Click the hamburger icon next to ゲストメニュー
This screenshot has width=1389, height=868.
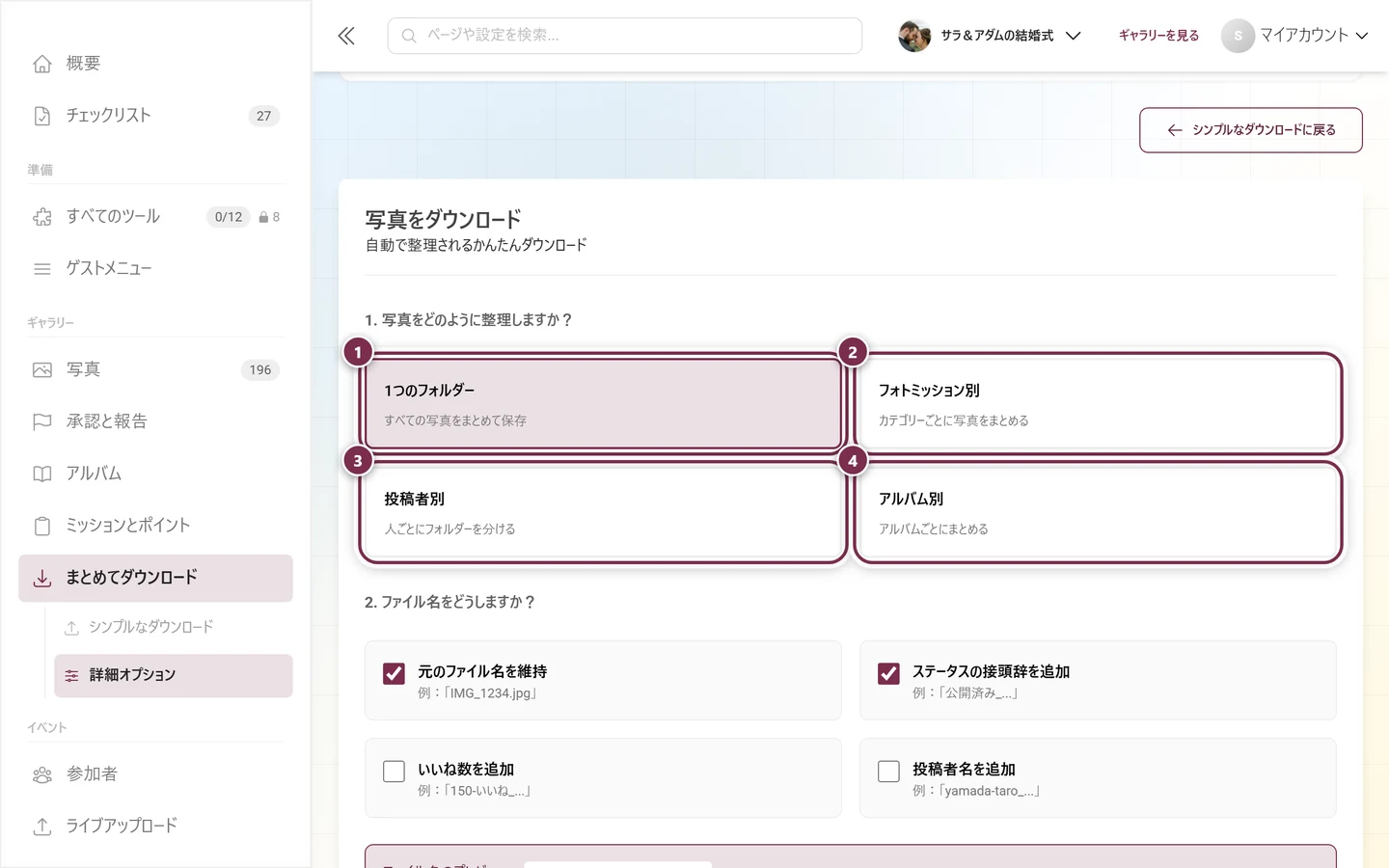42,269
